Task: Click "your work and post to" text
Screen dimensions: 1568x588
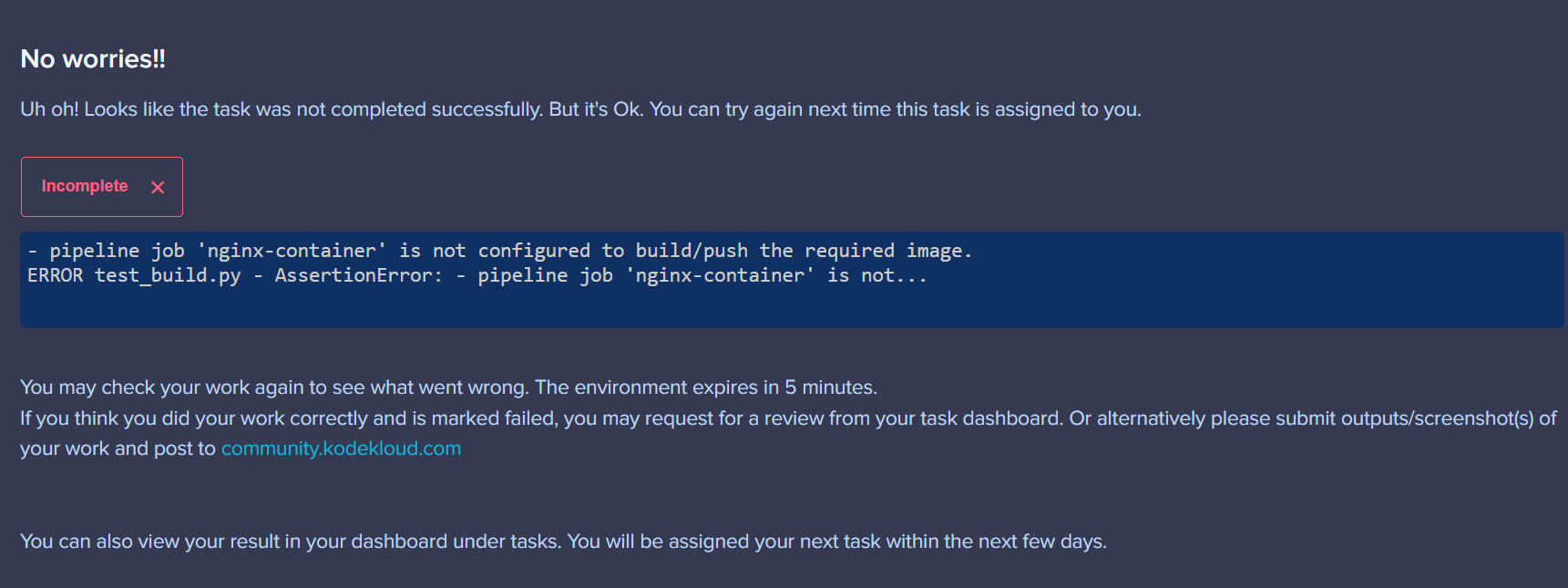Action: point(118,449)
